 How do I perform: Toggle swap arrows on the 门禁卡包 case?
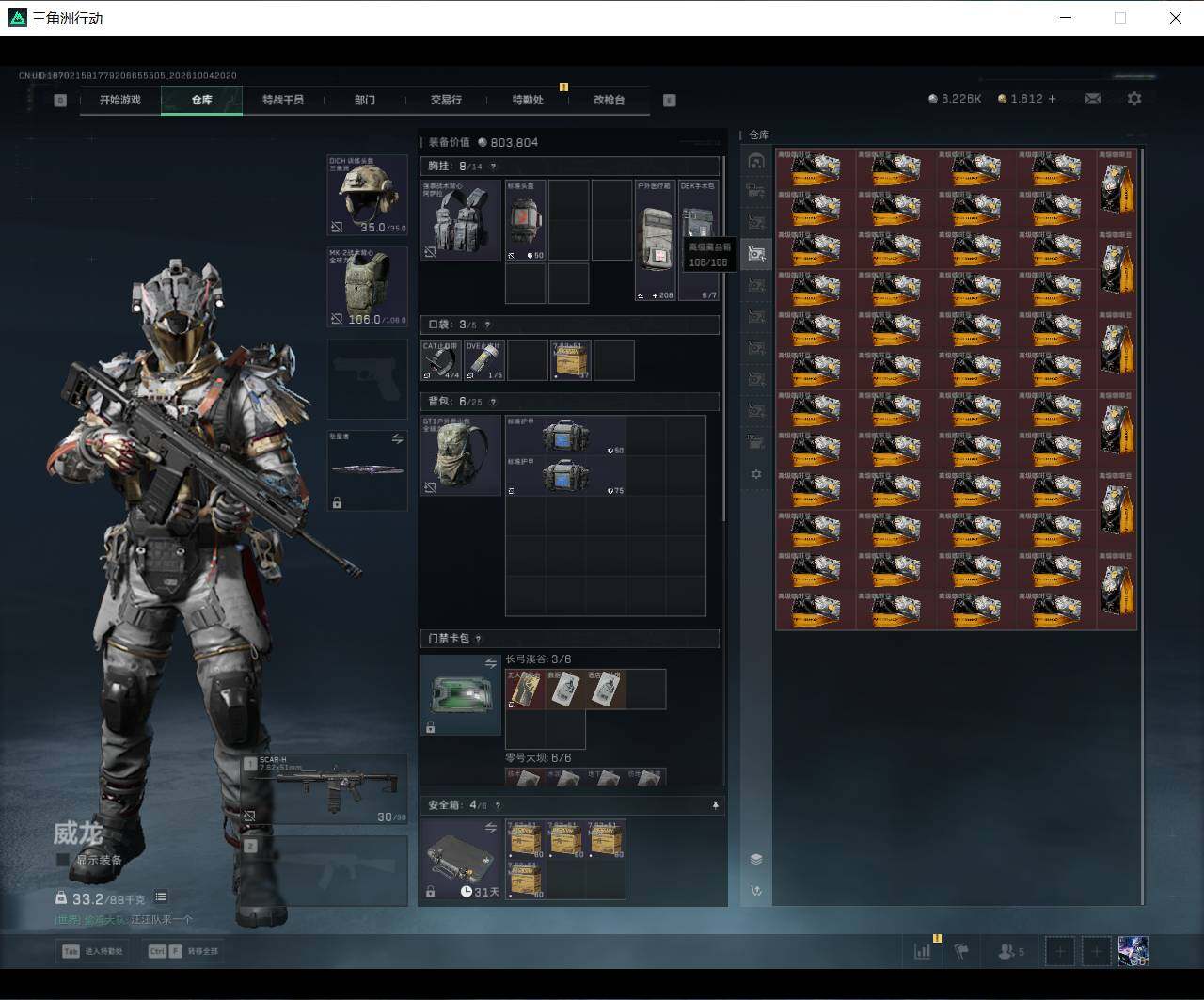point(490,663)
